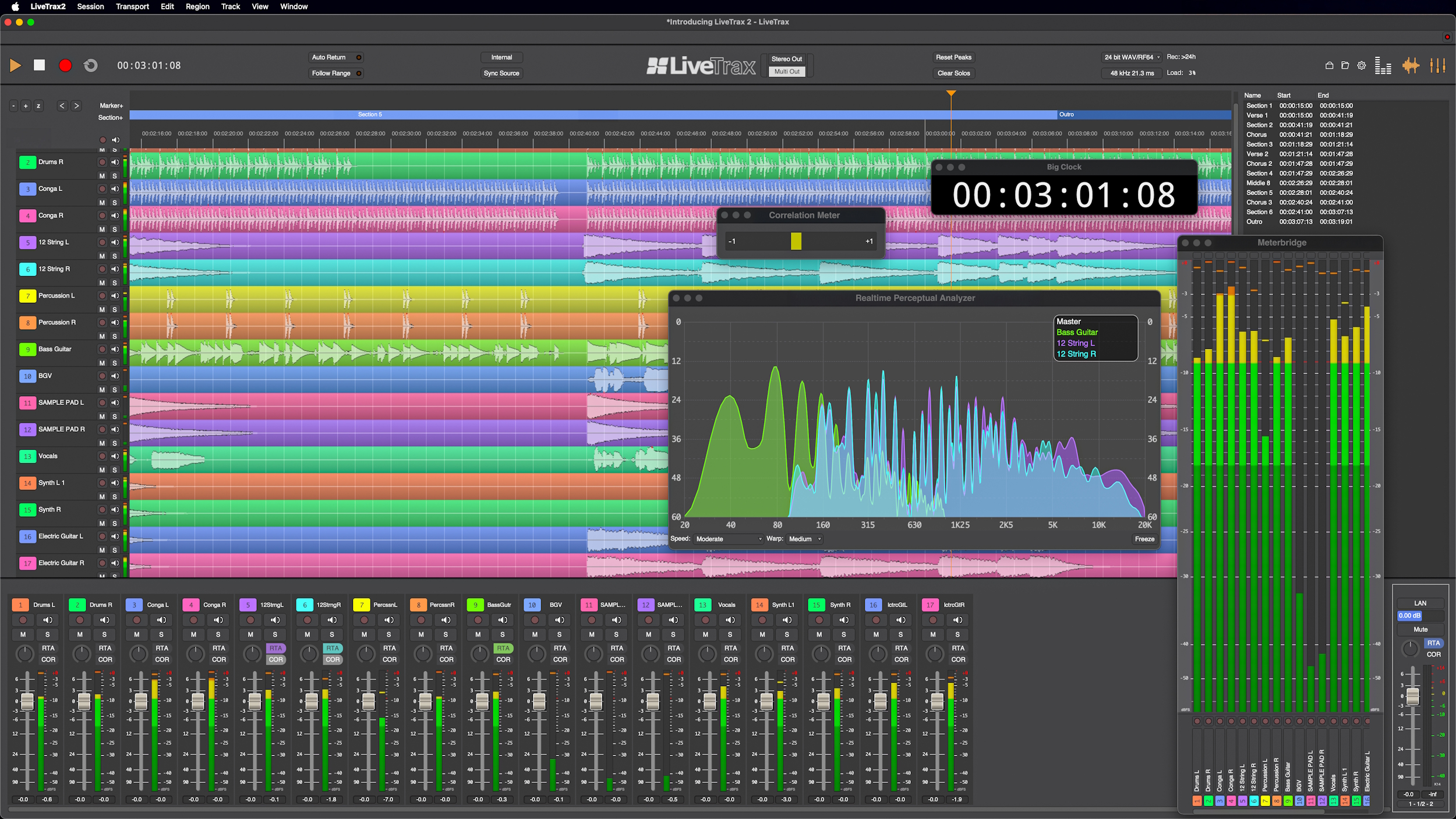Viewport: 1456px width, 819px height.
Task: Toggle RTA on the LAN master strip
Action: (x=1433, y=643)
